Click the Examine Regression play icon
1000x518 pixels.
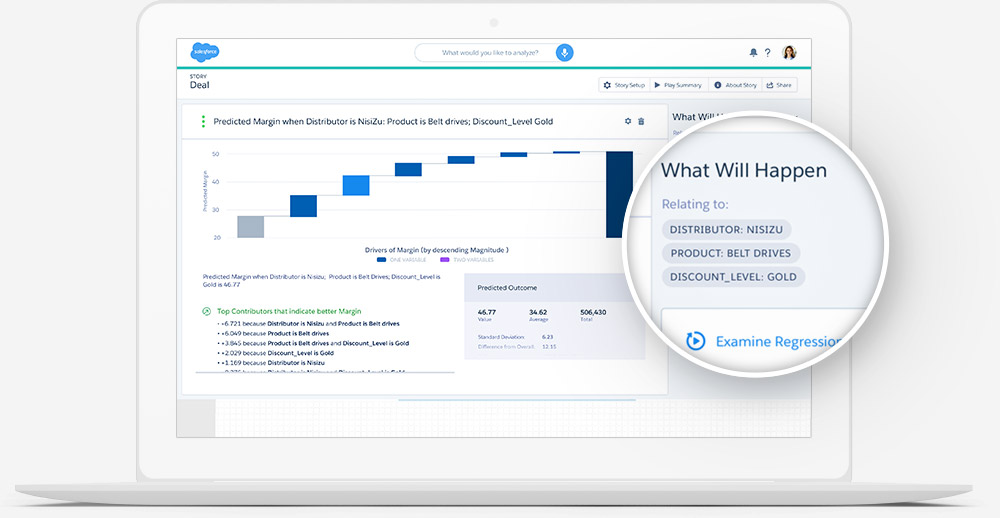point(695,341)
